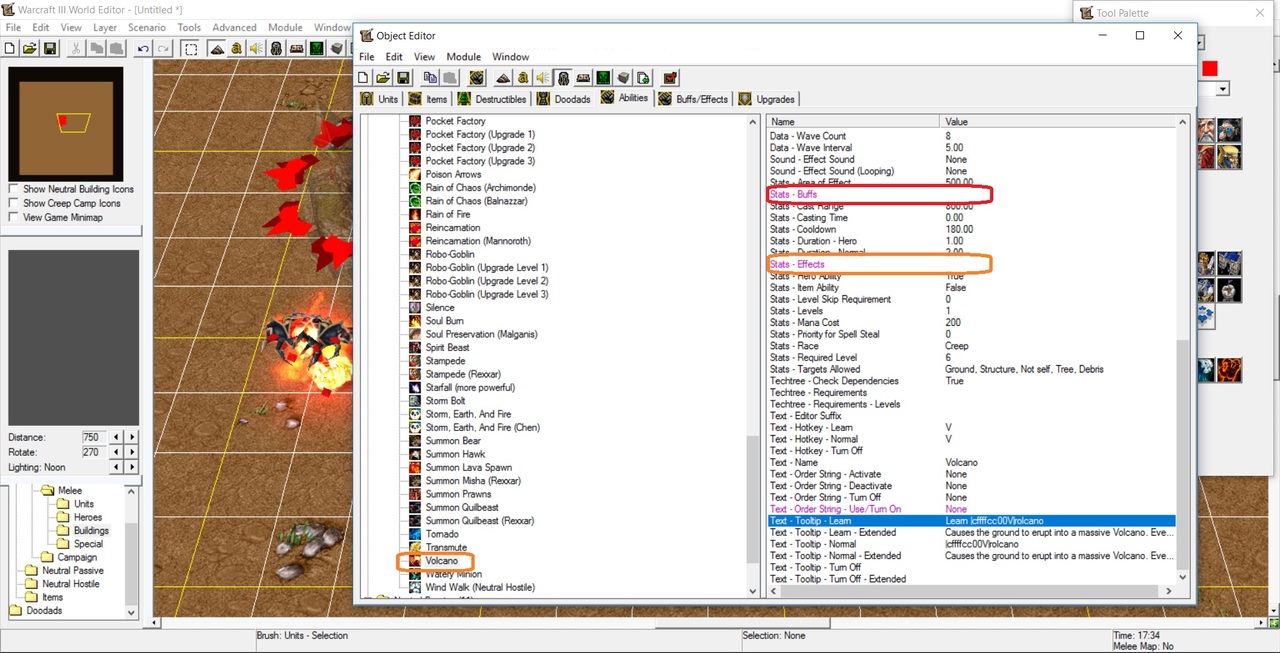Decrease camera Distance with left arrow
This screenshot has height=653, width=1280.
(x=117, y=437)
